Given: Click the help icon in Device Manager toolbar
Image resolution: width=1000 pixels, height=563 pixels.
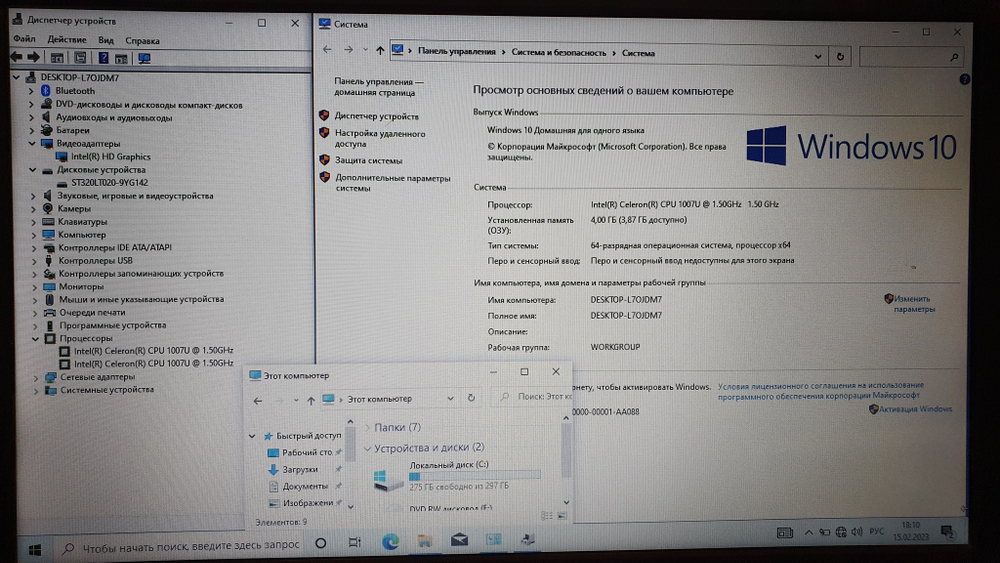Looking at the screenshot, I should 103,58.
